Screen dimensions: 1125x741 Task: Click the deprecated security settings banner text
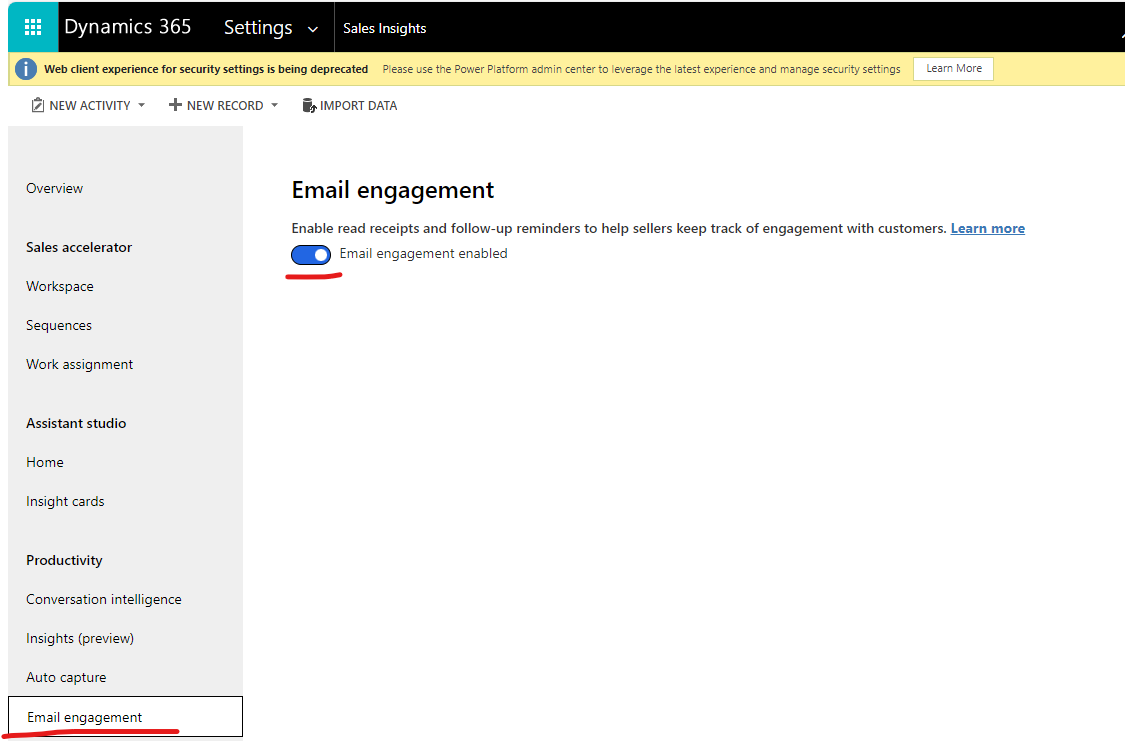coord(206,69)
